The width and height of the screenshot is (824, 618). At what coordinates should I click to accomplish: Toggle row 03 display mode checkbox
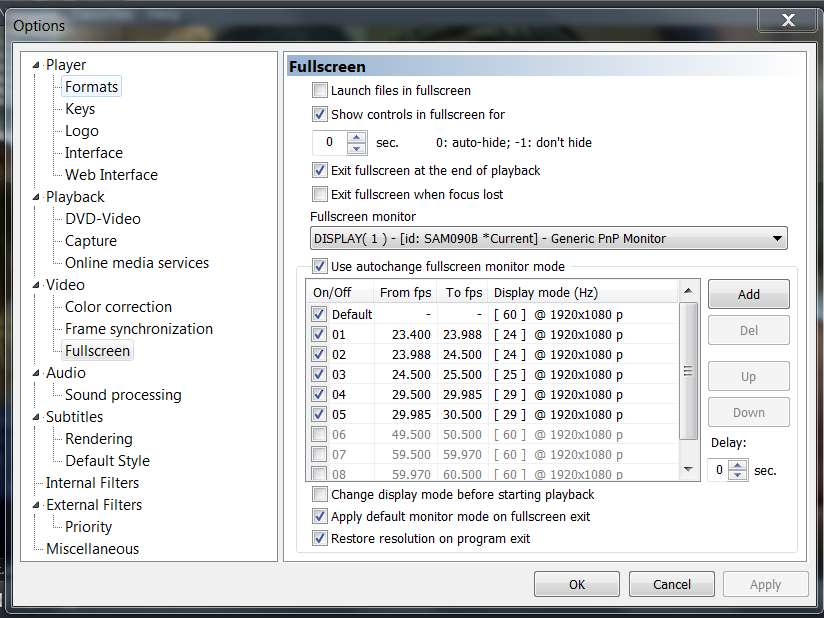click(x=318, y=374)
